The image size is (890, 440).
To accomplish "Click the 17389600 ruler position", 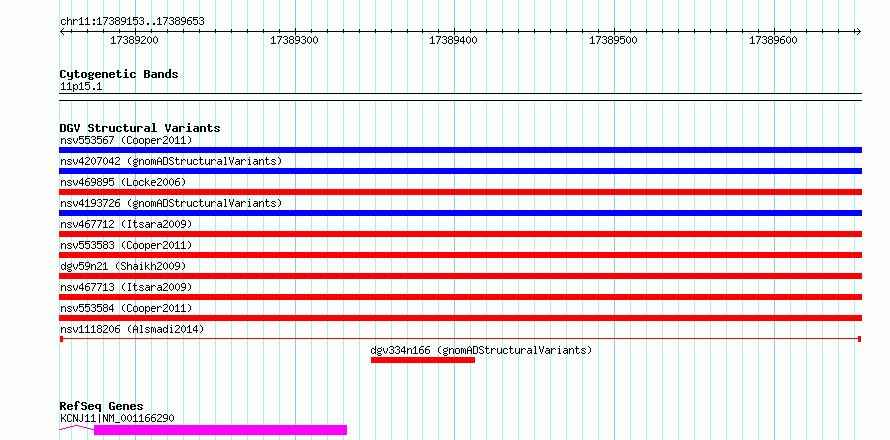I will click(774, 40).
